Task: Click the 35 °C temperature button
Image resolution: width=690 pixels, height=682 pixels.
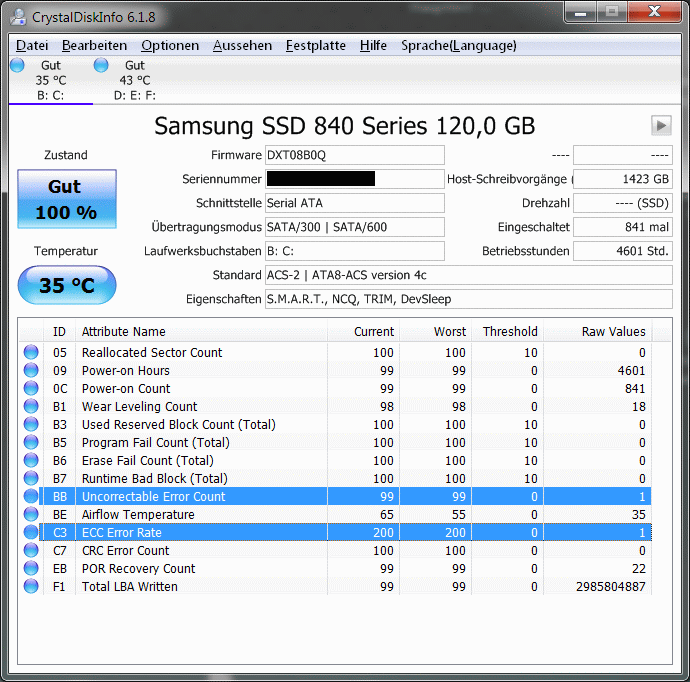Action: pos(67,285)
